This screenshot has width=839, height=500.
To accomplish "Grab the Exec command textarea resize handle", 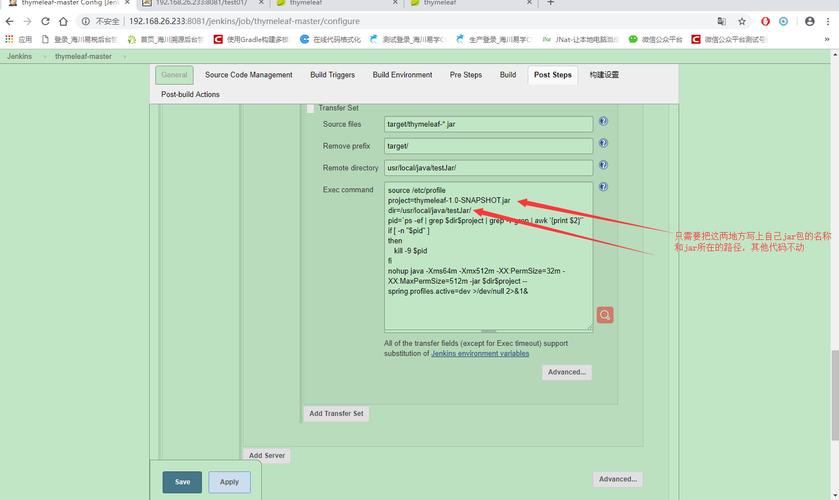I will tap(489, 331).
